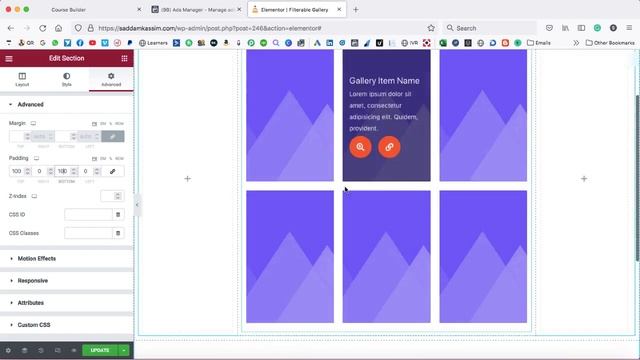Image resolution: width=640 pixels, height=360 pixels.
Task: Select the Advanced tab
Action: click(x=111, y=79)
